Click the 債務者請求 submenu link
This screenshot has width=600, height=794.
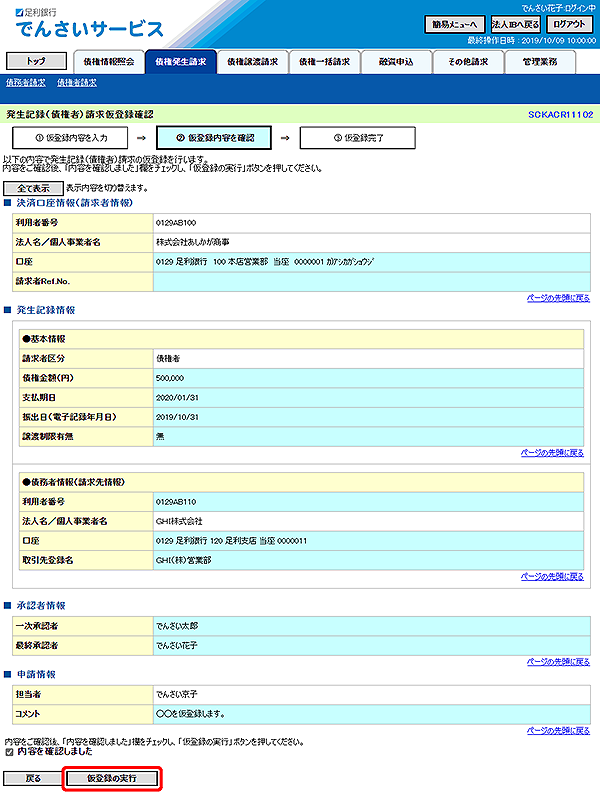tap(26, 82)
